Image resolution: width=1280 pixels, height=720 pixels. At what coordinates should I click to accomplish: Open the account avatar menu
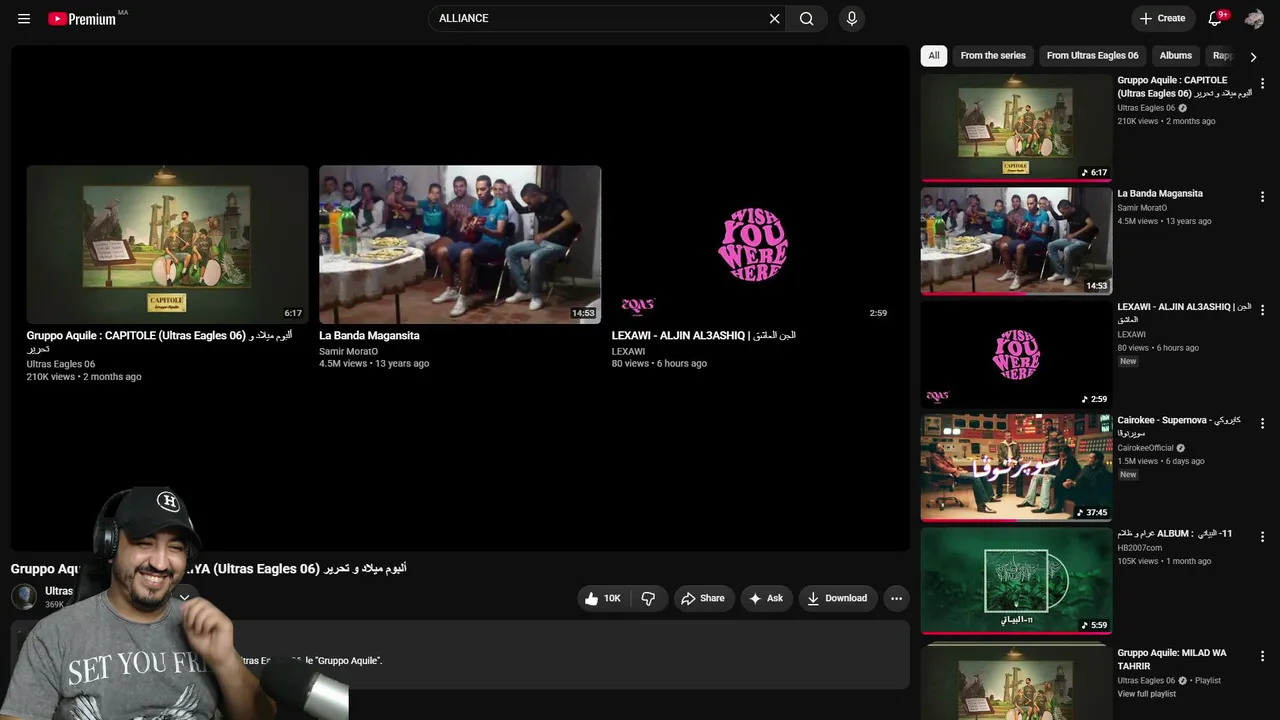[1254, 18]
